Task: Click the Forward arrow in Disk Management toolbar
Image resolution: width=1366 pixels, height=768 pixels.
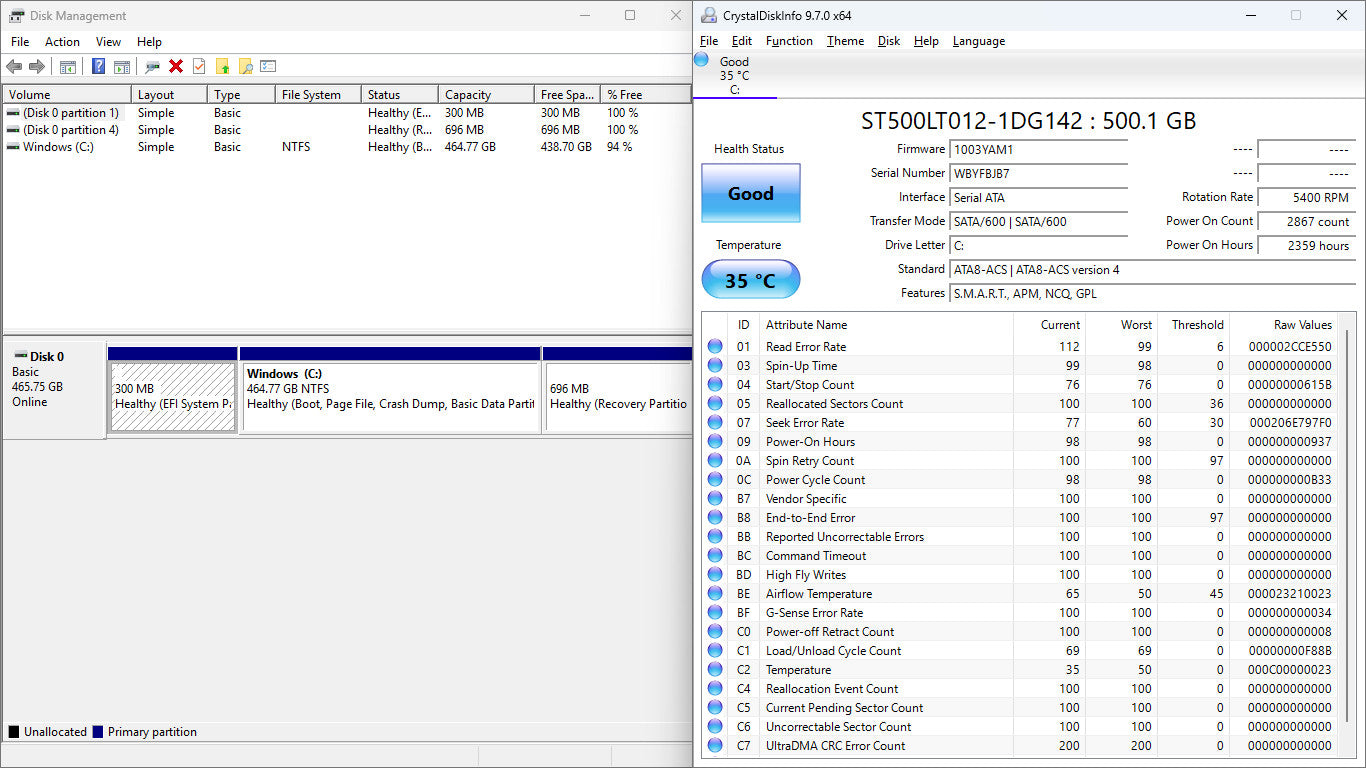Action: (x=37, y=67)
